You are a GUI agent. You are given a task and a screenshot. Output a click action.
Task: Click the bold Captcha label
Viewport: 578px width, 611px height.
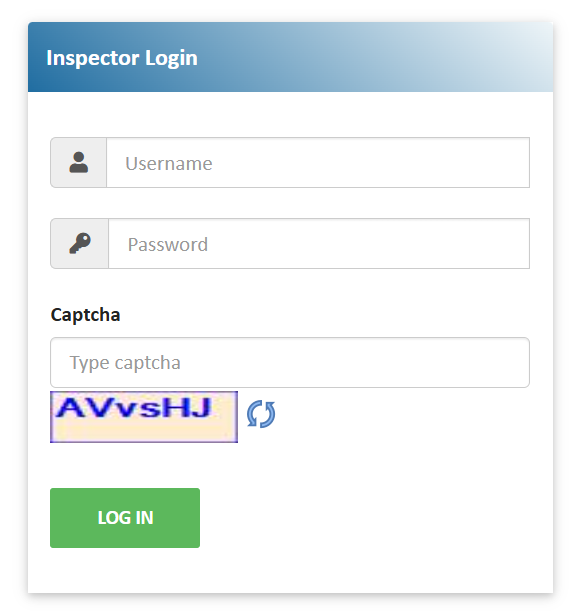click(85, 314)
